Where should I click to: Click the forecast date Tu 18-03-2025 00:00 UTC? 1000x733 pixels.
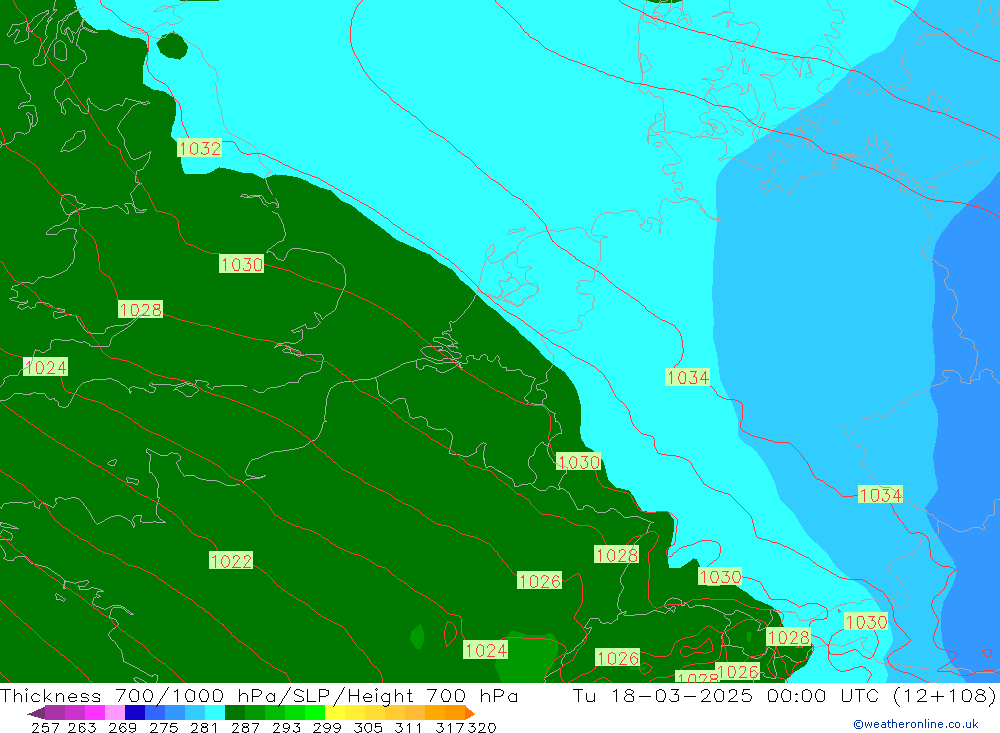point(728,695)
